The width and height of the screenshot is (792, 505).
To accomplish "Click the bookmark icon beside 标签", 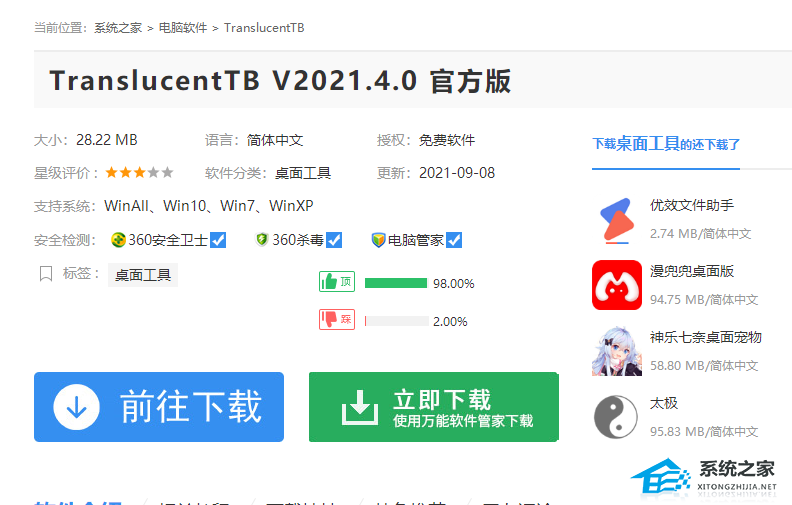I will click(x=45, y=274).
